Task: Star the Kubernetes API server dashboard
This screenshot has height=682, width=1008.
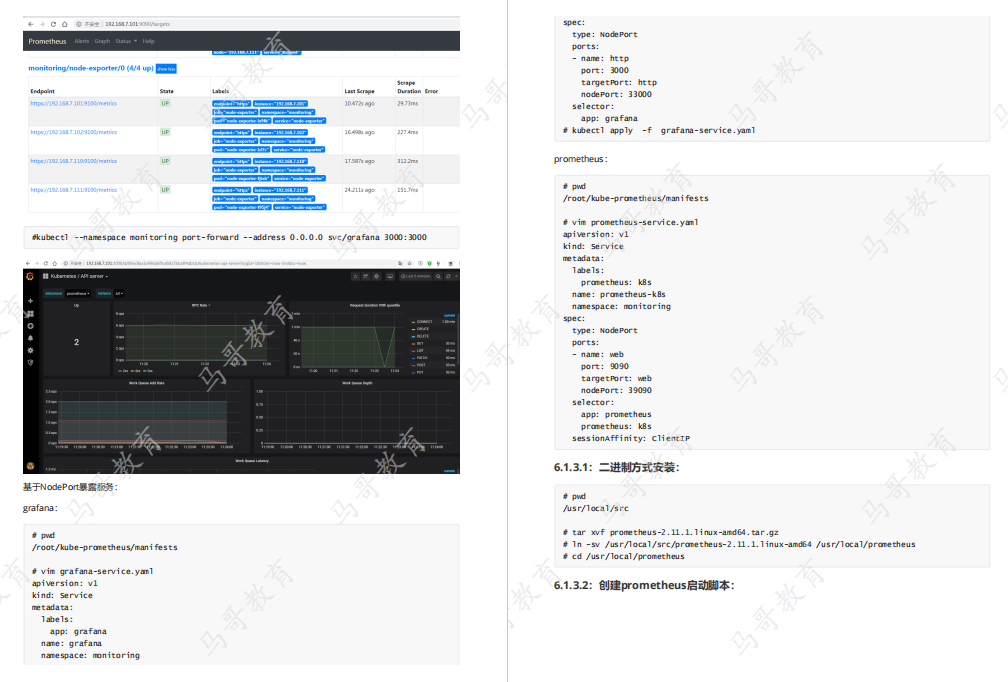Action: coord(354,276)
